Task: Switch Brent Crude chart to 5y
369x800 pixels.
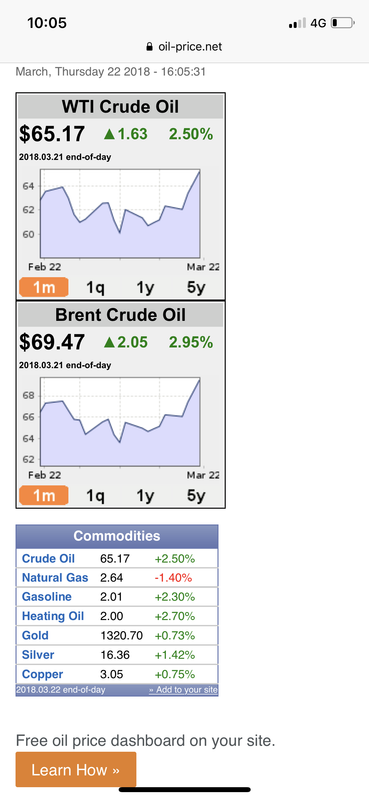Action: coord(196,495)
